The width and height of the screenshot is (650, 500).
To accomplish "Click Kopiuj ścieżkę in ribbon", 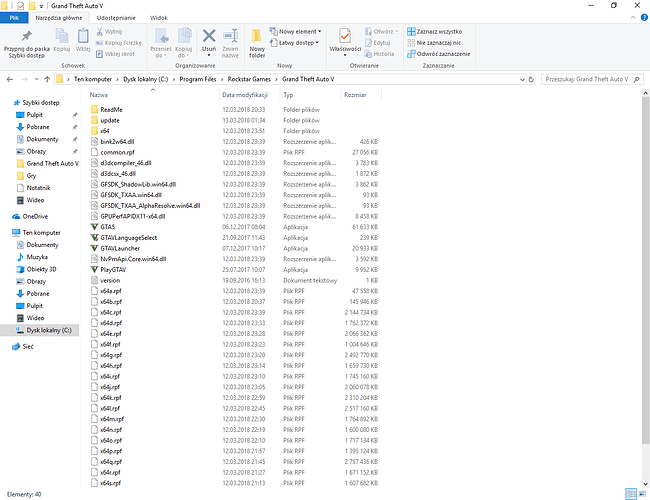I will coord(119,43).
